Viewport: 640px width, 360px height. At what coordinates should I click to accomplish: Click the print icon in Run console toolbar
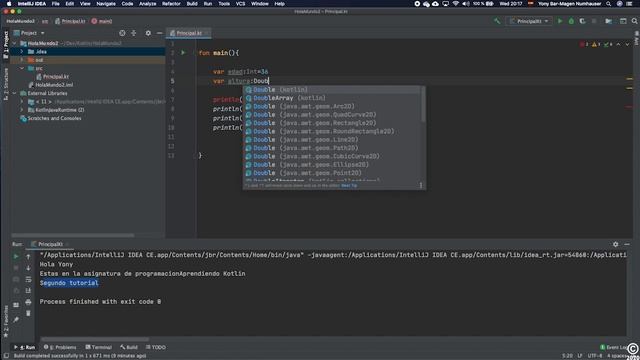click(28, 302)
